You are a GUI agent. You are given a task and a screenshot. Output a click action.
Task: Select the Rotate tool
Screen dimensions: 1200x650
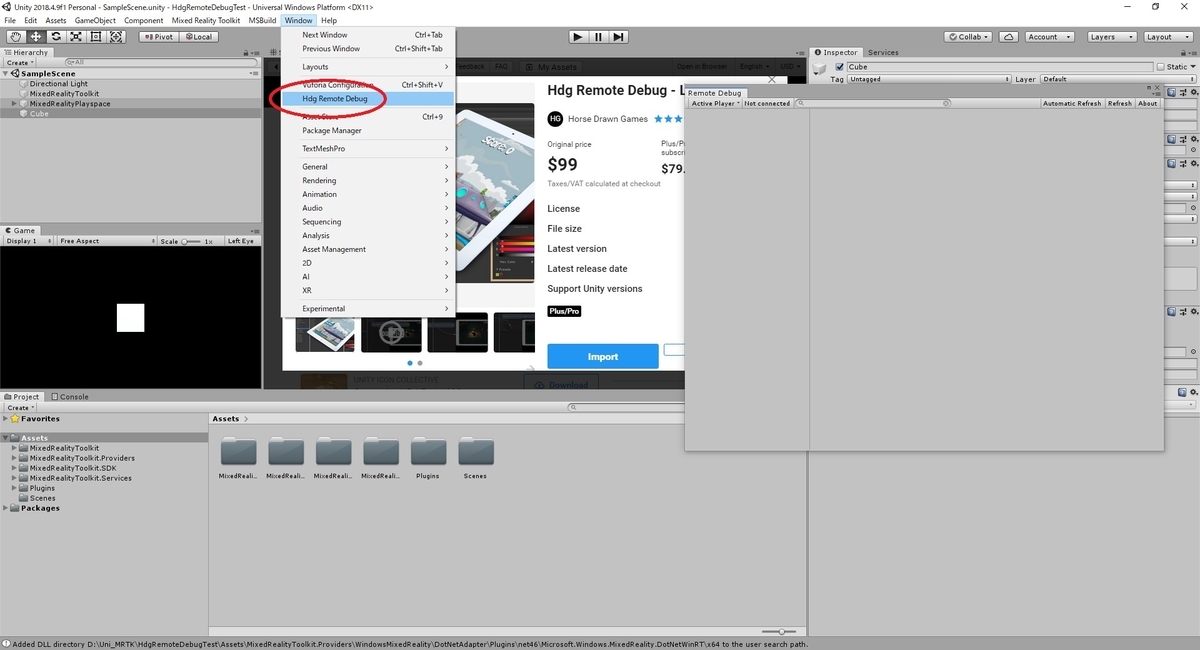pyautogui.click(x=55, y=37)
